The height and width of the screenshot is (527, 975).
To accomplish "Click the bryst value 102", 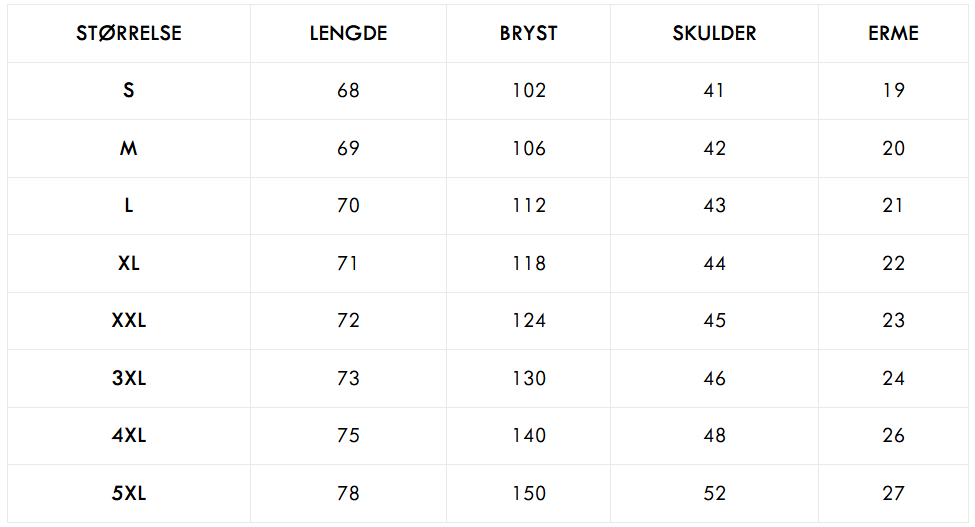I will tap(529, 91).
